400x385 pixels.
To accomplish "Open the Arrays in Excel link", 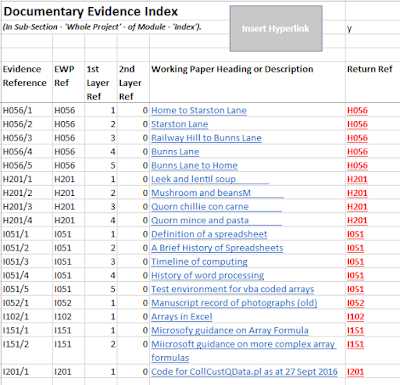I will click(x=182, y=317).
